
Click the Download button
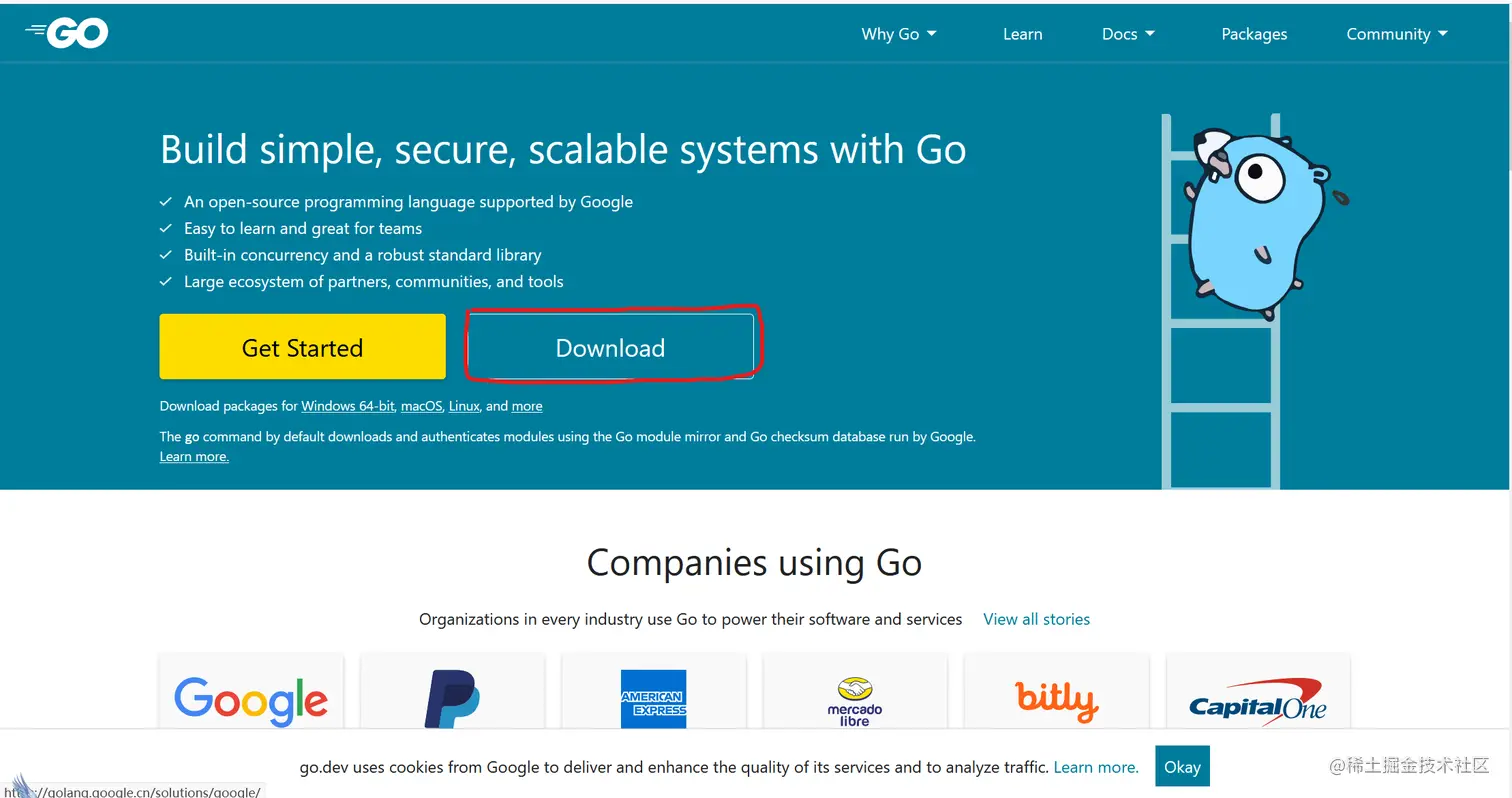[x=610, y=347]
